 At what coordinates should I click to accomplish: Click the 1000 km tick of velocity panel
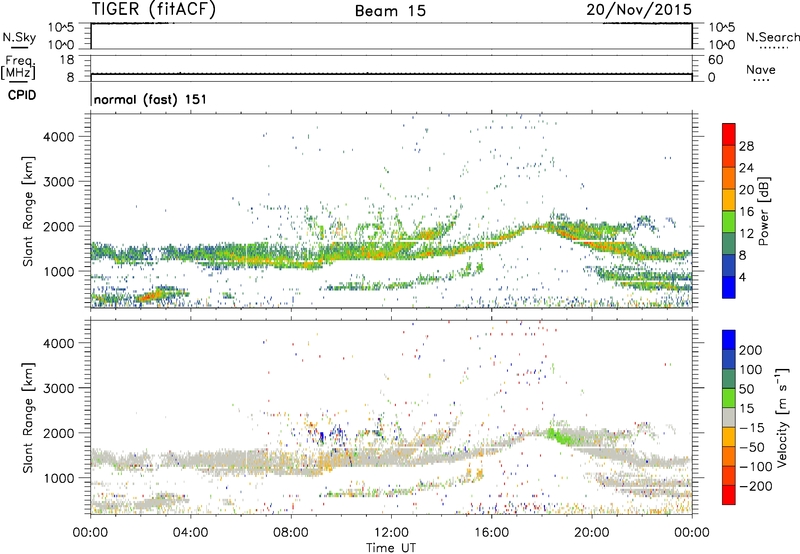(59, 478)
